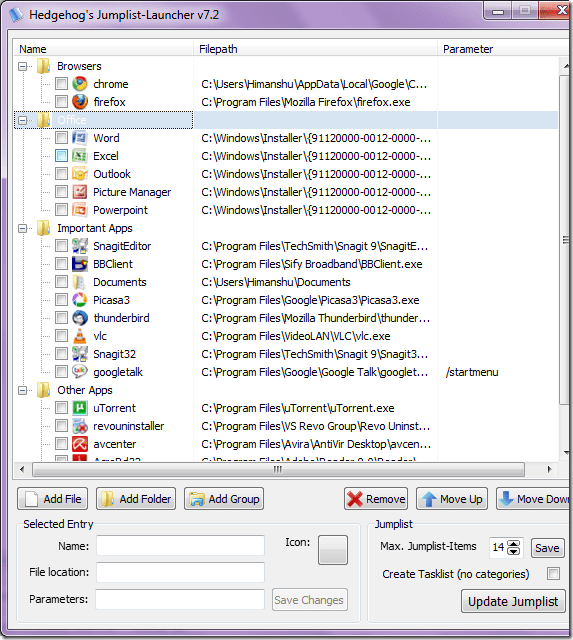The height and width of the screenshot is (640, 573).
Task: Click the uTorrent icon
Action: pyautogui.click(x=80, y=408)
